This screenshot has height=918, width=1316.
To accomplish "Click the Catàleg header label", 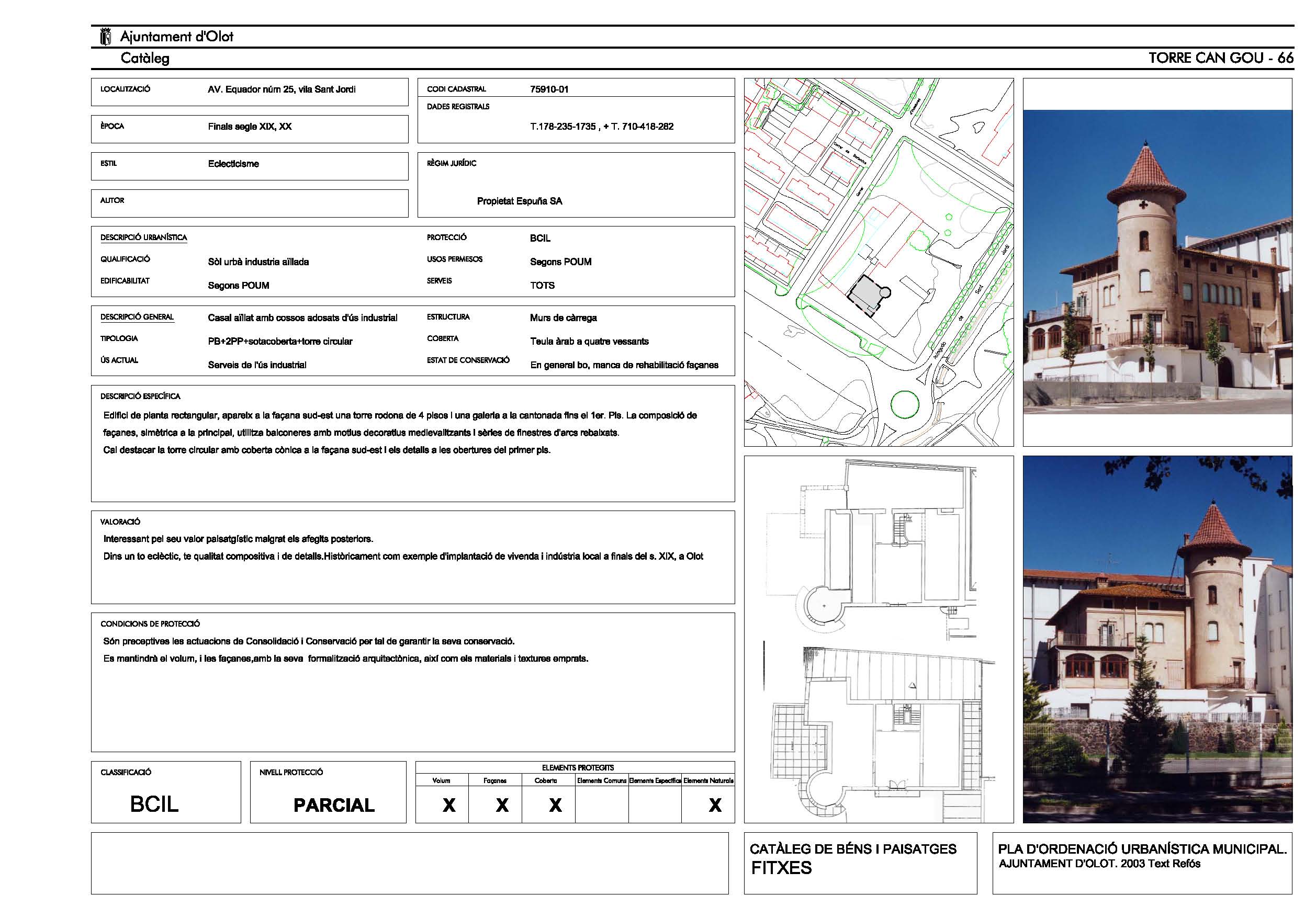I will tap(145, 58).
